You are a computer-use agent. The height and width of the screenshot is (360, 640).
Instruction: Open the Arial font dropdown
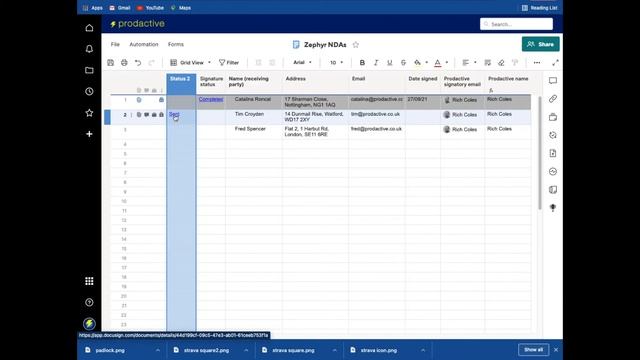pos(302,62)
